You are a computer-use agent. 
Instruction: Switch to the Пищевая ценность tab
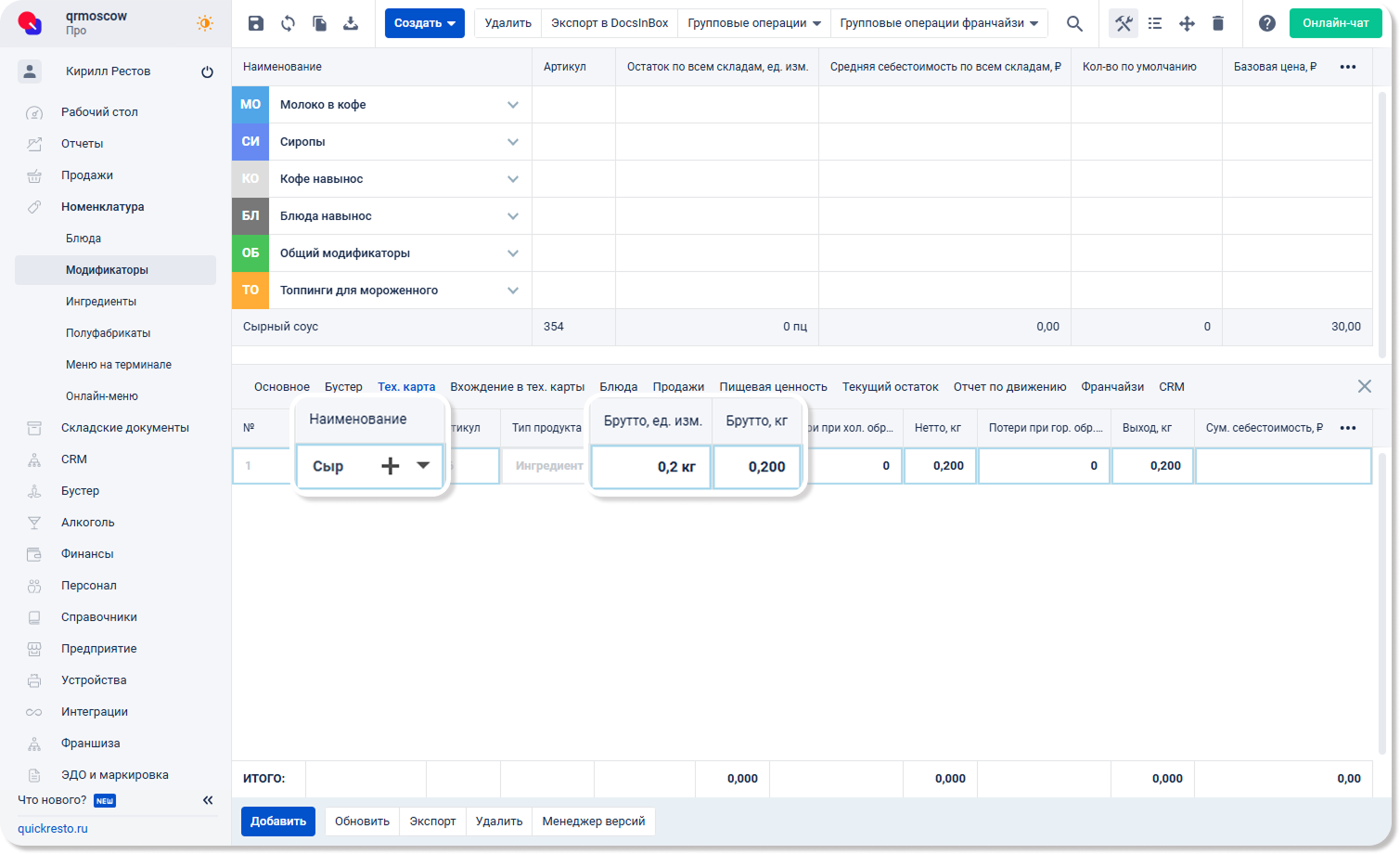774,387
